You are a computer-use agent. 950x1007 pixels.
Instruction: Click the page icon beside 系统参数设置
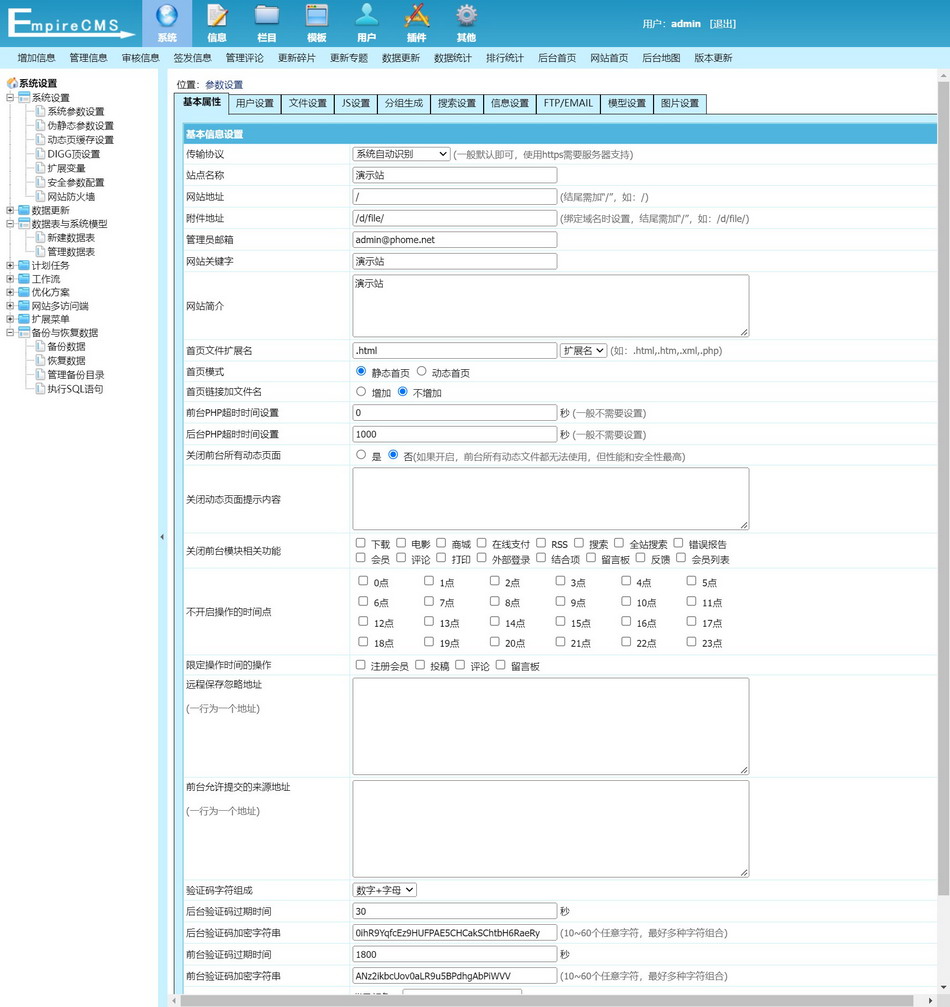click(x=40, y=111)
